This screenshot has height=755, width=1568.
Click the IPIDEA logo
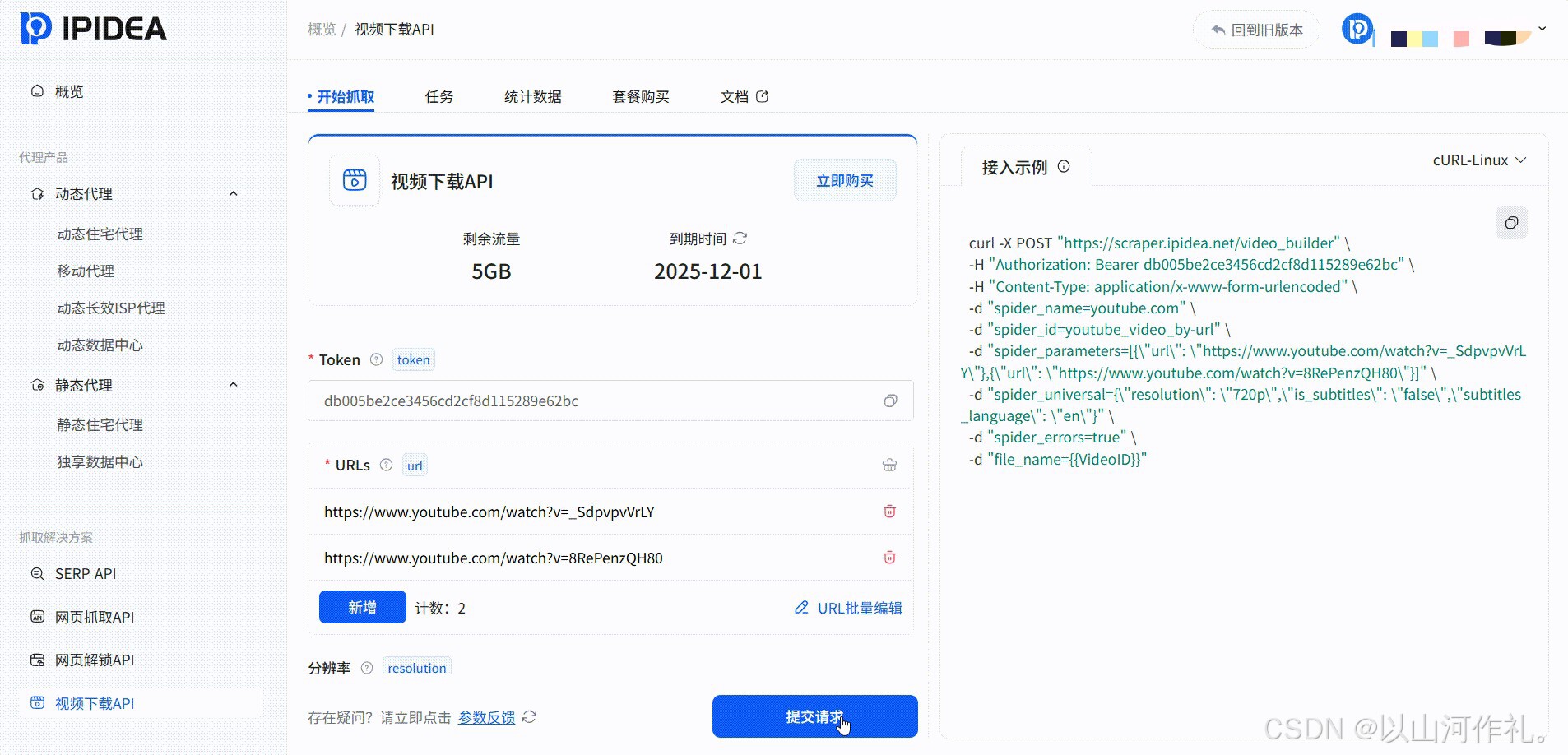point(93,28)
